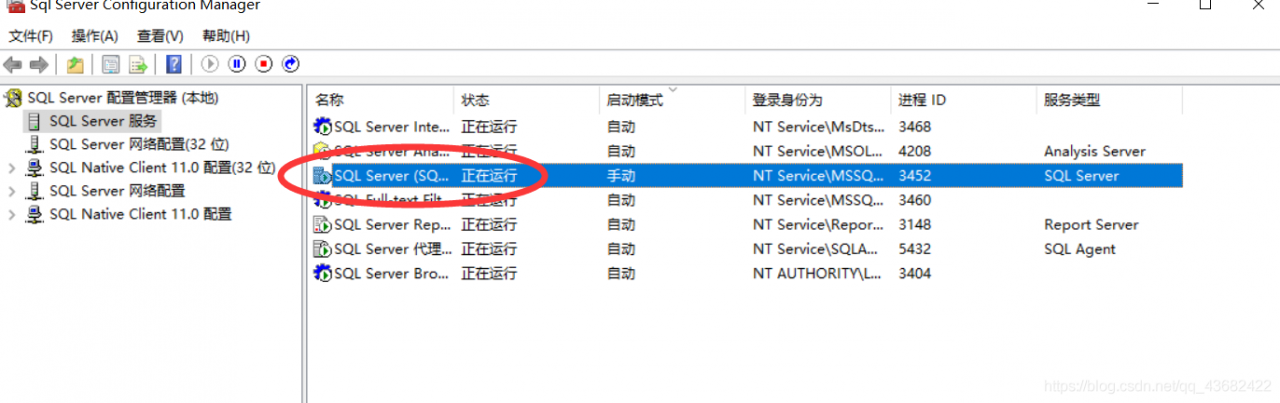
Task: Click the Stop service toolbar icon
Action: pyautogui.click(x=264, y=64)
